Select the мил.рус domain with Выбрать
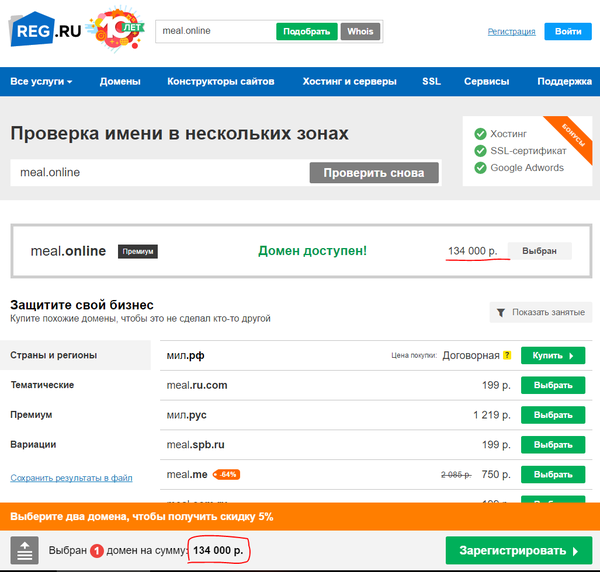600x572 pixels. coord(552,415)
